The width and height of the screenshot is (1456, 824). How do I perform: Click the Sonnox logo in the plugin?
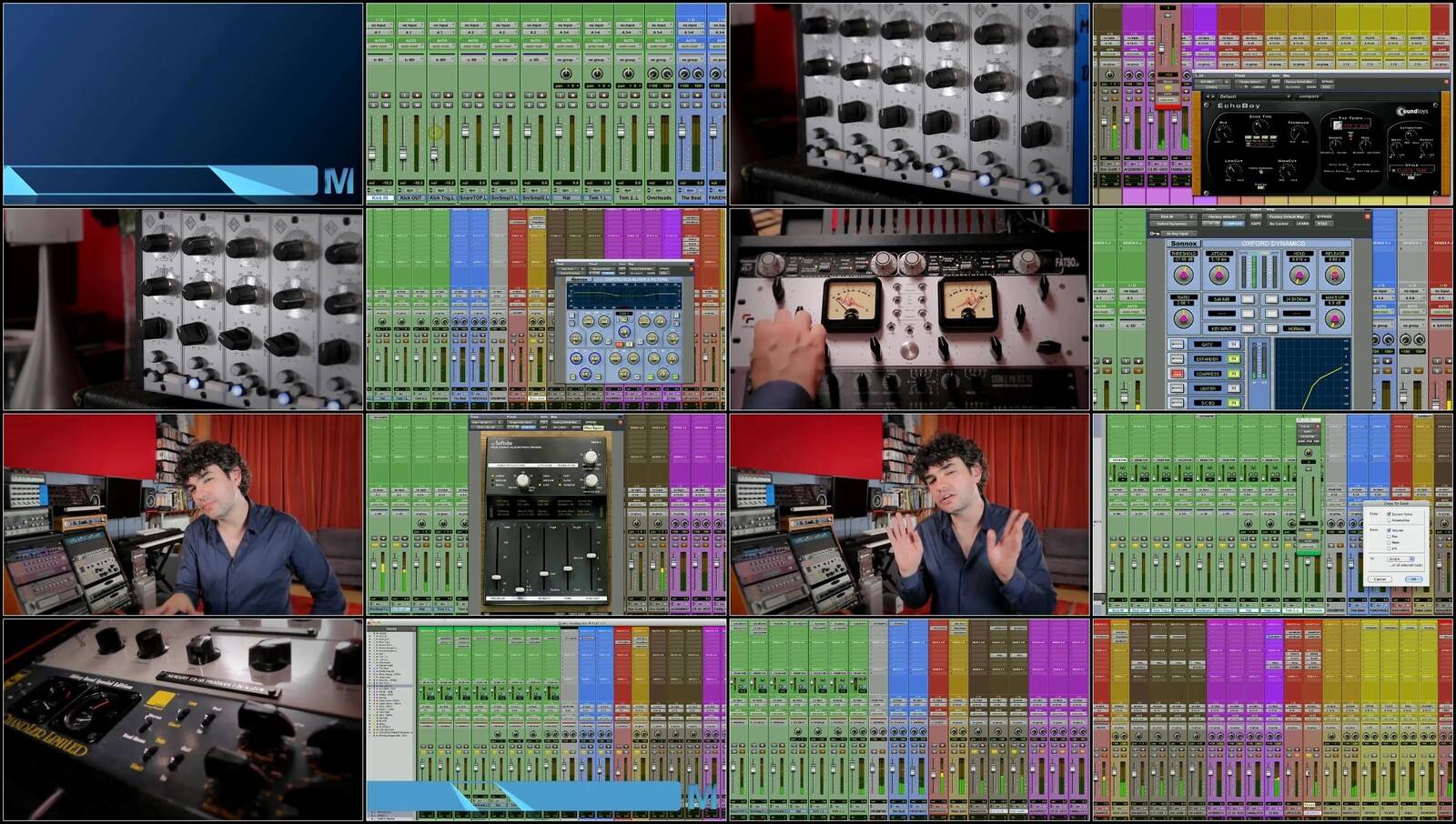tap(1184, 244)
